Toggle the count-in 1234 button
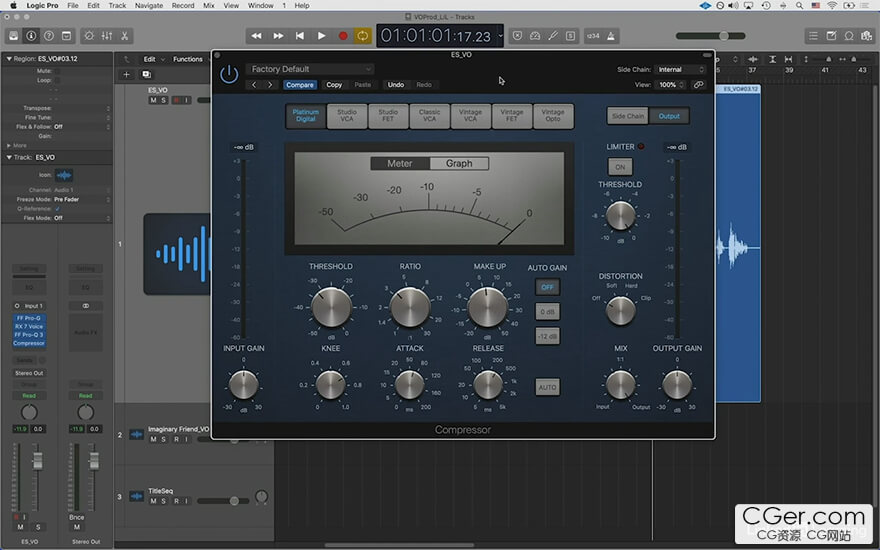 tap(593, 36)
